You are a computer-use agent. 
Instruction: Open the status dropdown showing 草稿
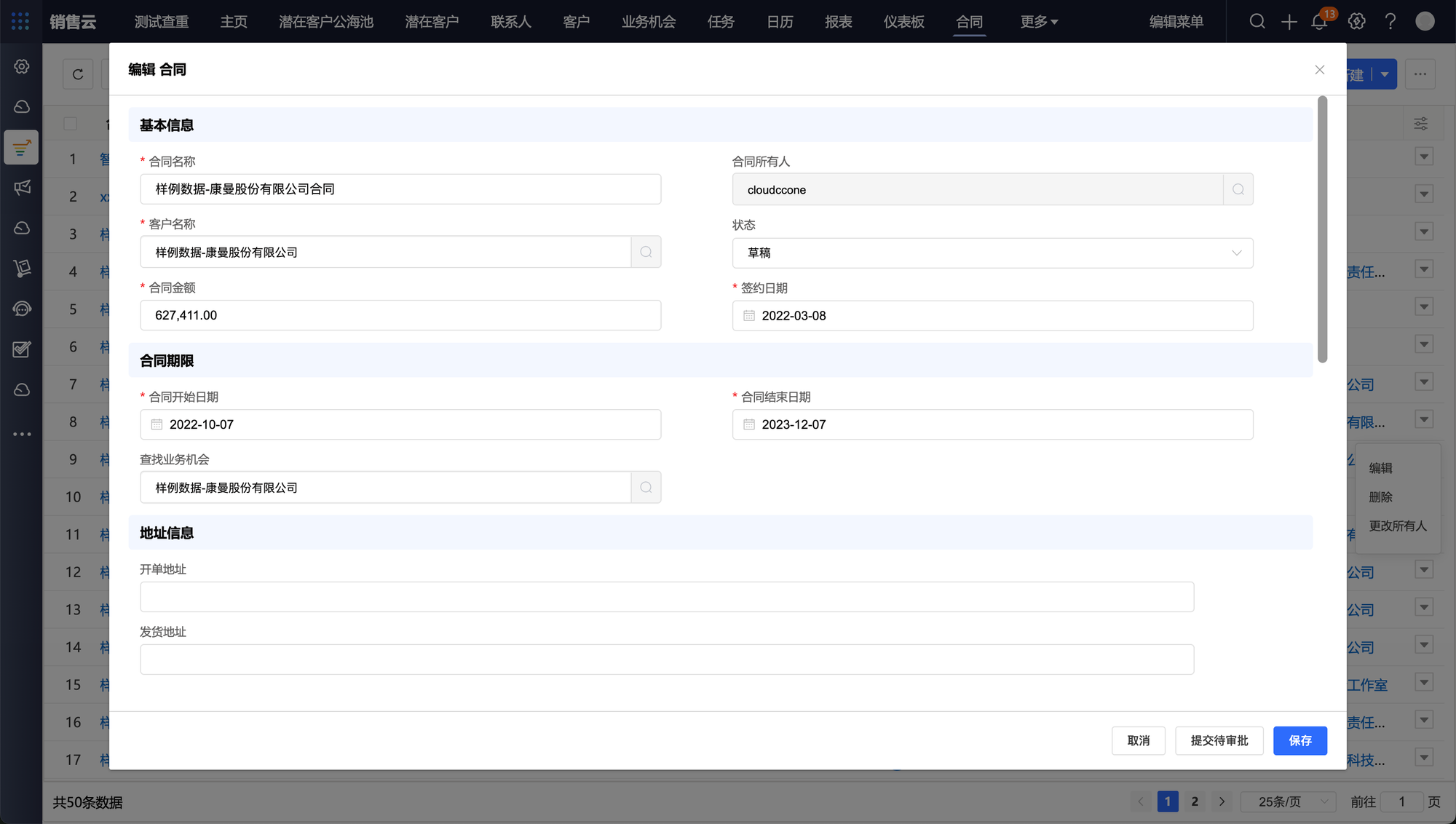(992, 253)
